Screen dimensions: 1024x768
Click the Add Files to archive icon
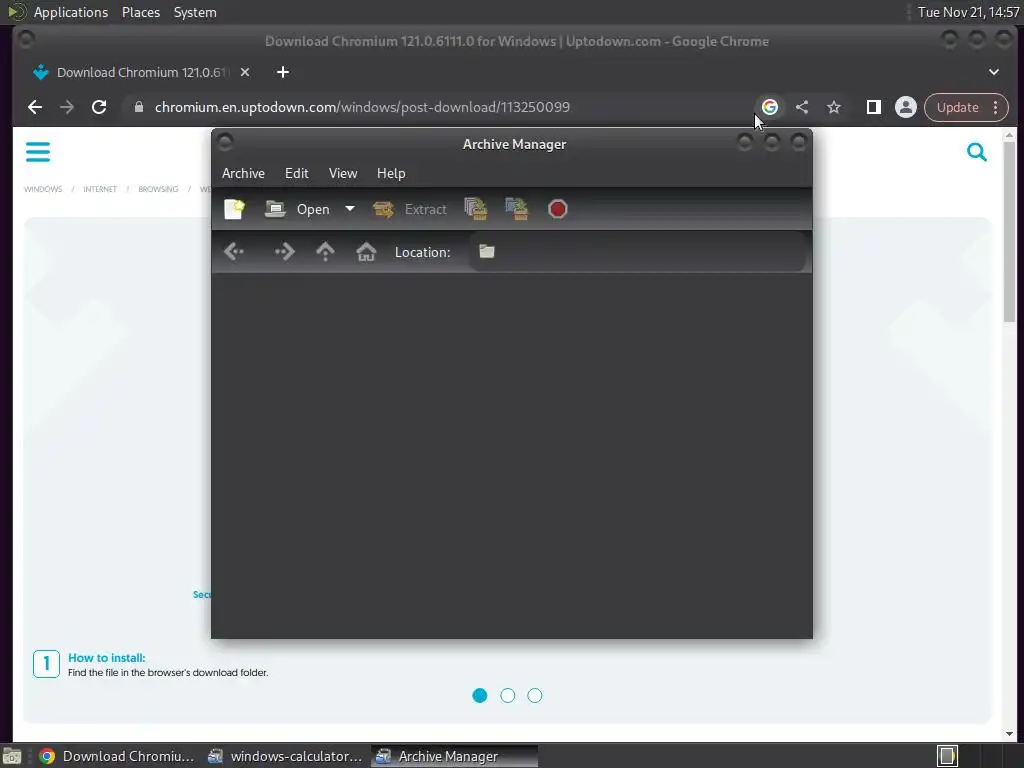coord(475,209)
